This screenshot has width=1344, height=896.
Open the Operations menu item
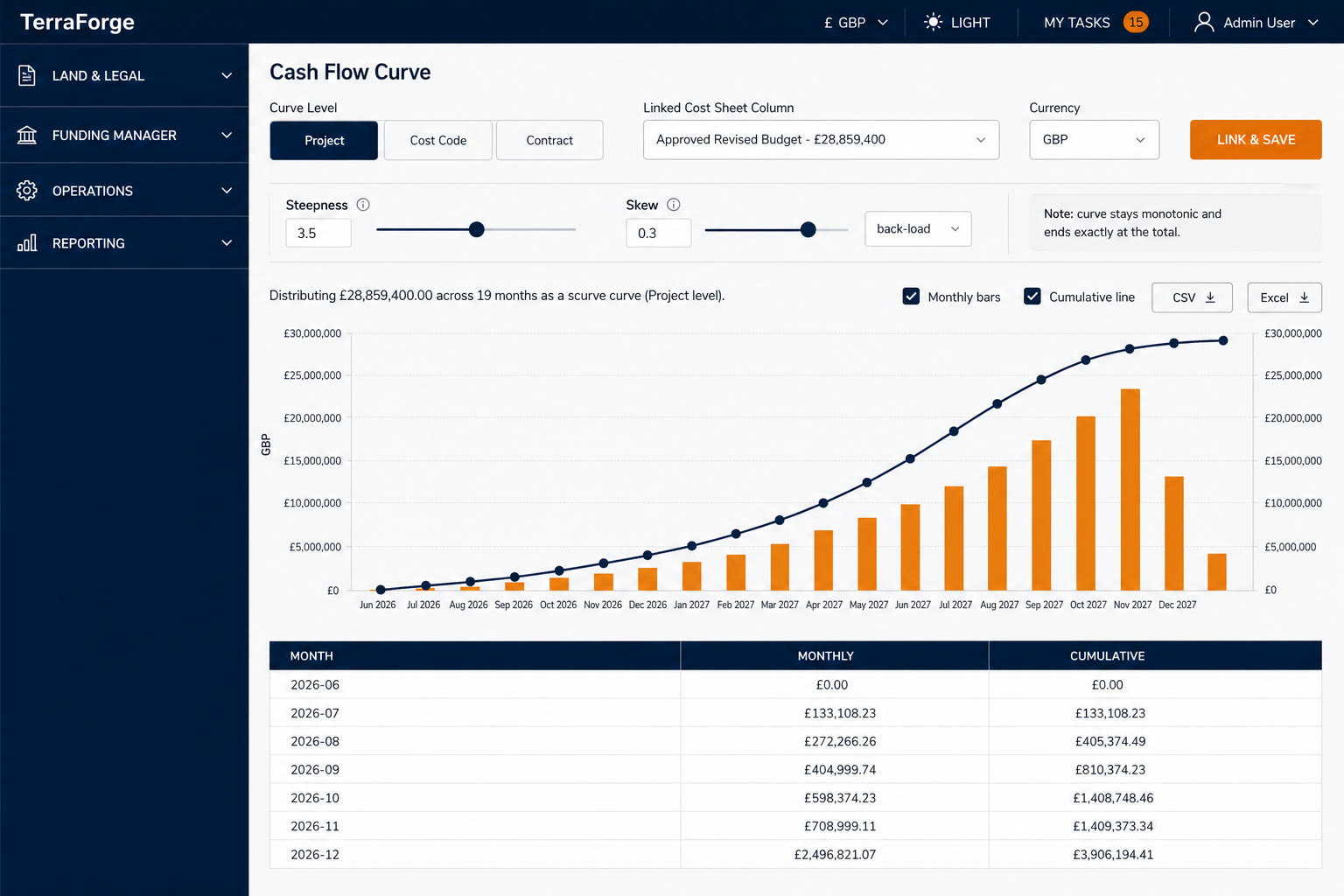[x=124, y=191]
